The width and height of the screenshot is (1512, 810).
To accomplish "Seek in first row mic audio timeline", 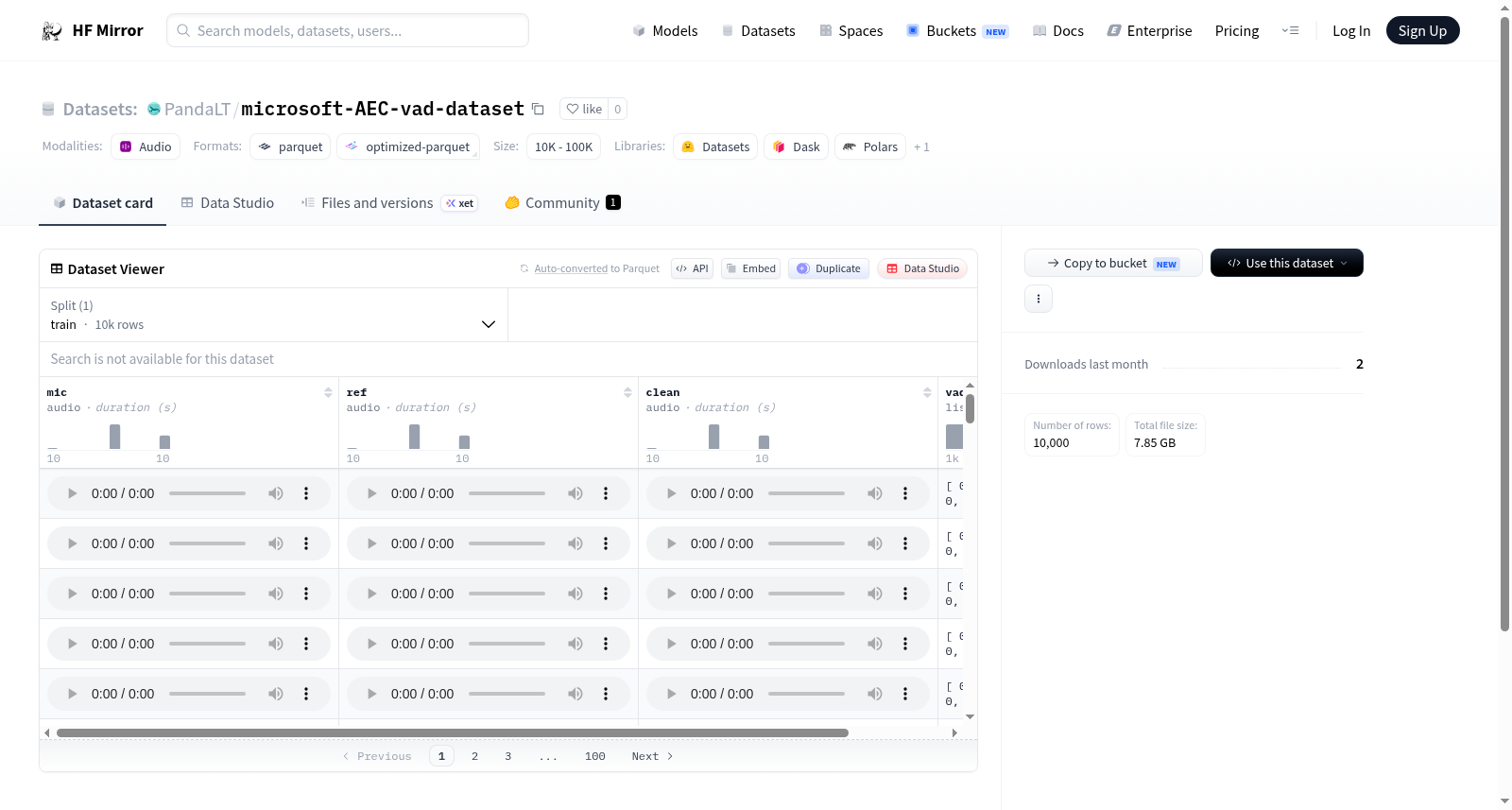I will point(207,493).
